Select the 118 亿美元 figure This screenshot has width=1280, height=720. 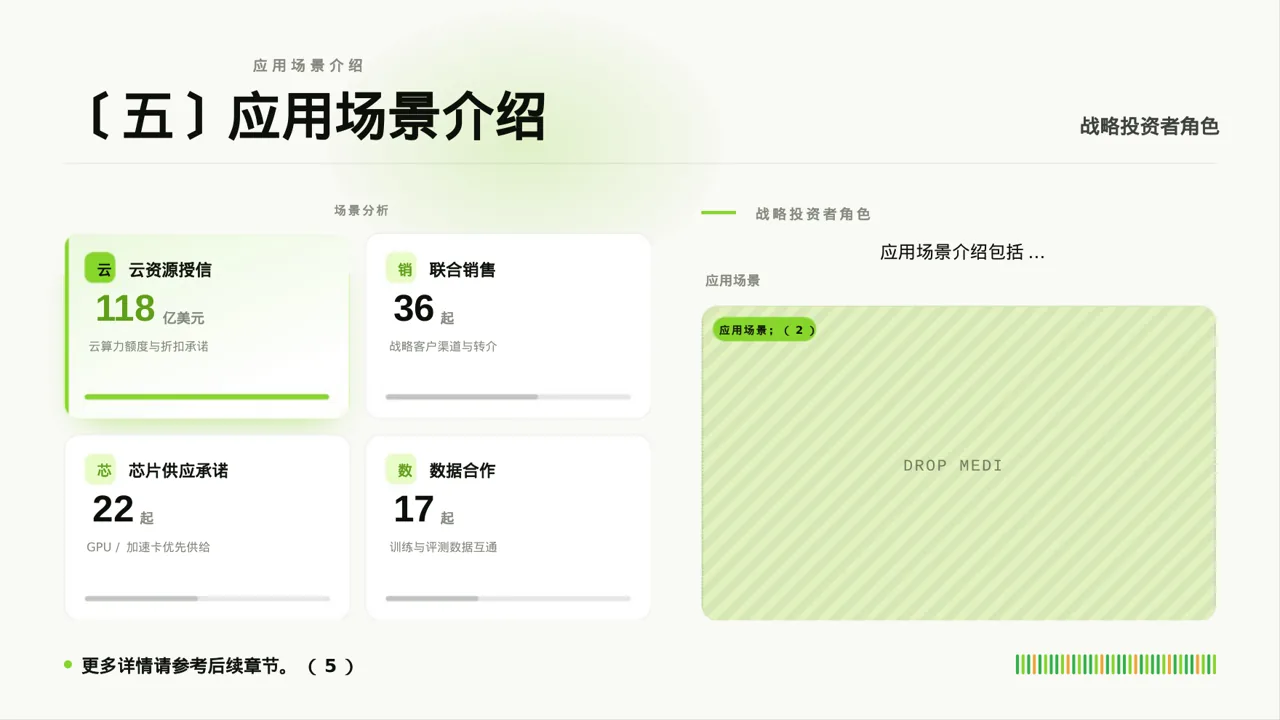150,309
